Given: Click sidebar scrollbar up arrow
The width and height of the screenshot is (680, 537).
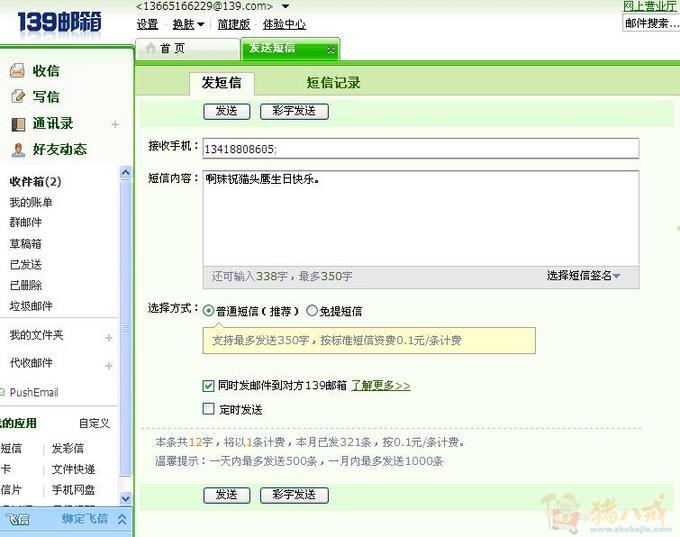Looking at the screenshot, I should point(125,173).
